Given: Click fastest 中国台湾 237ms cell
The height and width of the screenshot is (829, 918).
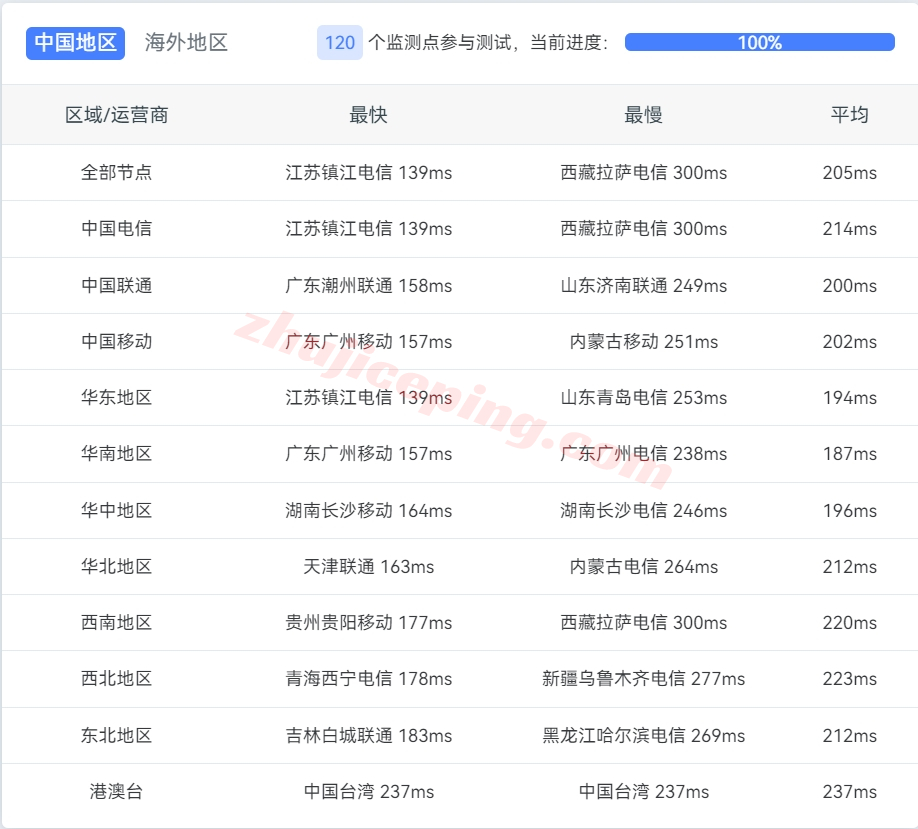Looking at the screenshot, I should [x=368, y=792].
